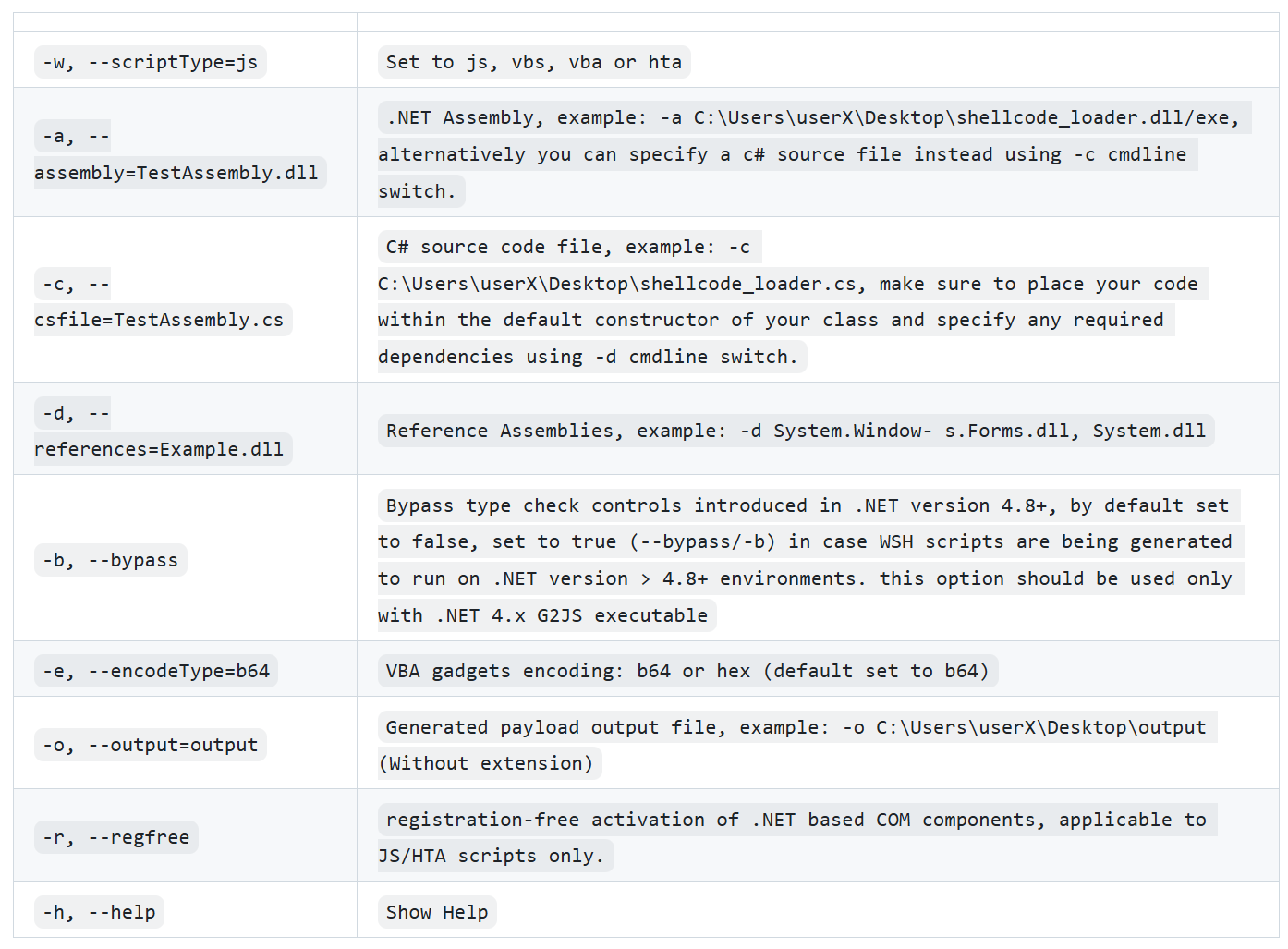Click the 'csfile=TestAssembly.cs' option text
The image size is (1288, 949).
tap(159, 321)
